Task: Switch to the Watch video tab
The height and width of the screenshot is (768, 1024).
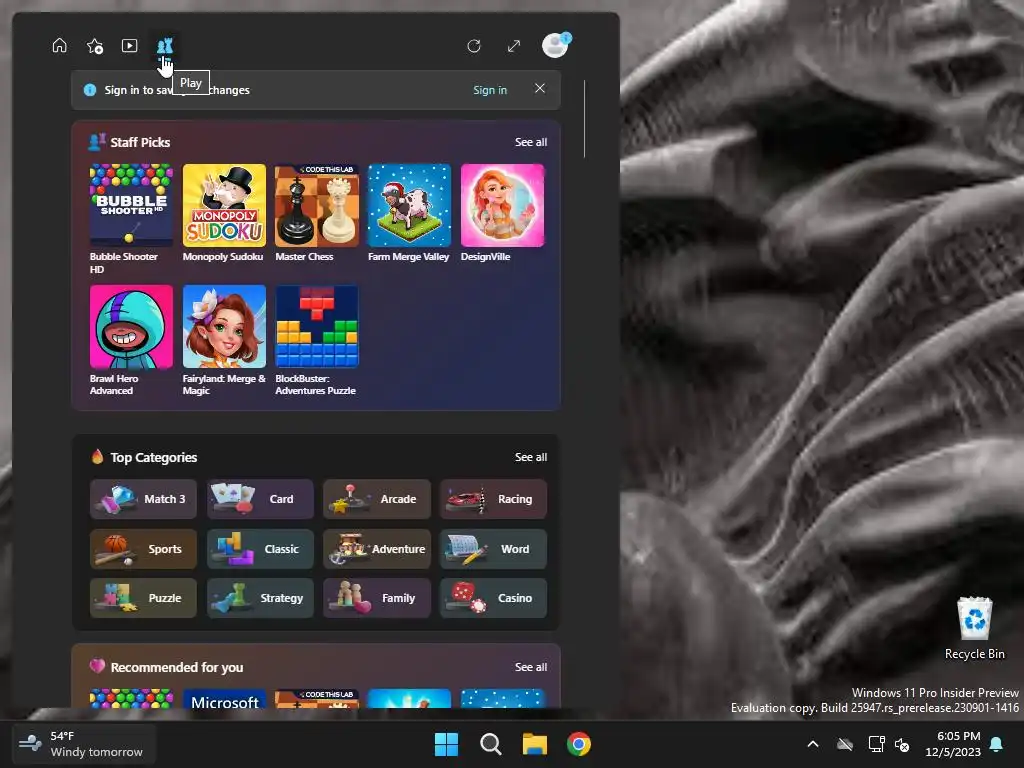Action: pyautogui.click(x=129, y=46)
